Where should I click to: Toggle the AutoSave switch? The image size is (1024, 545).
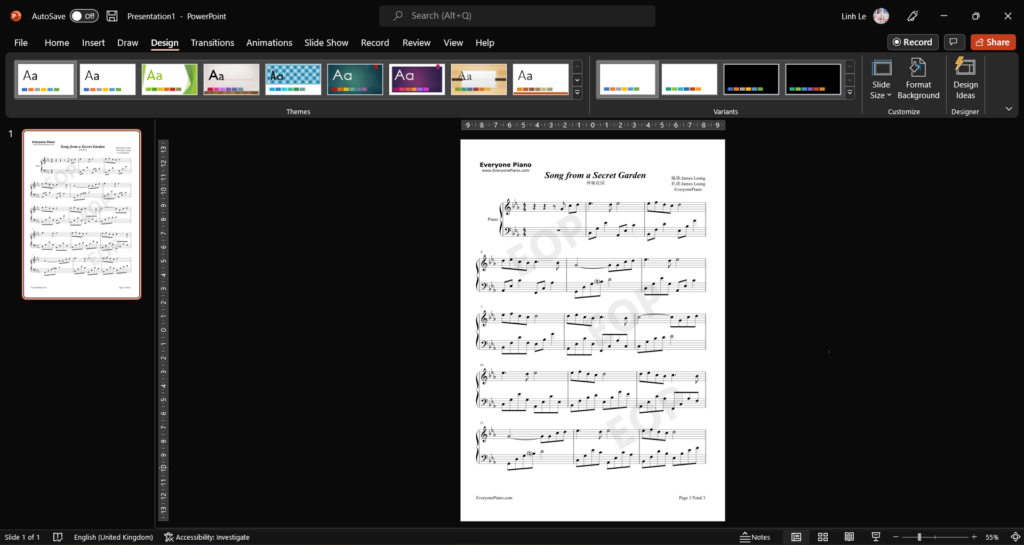pos(84,16)
